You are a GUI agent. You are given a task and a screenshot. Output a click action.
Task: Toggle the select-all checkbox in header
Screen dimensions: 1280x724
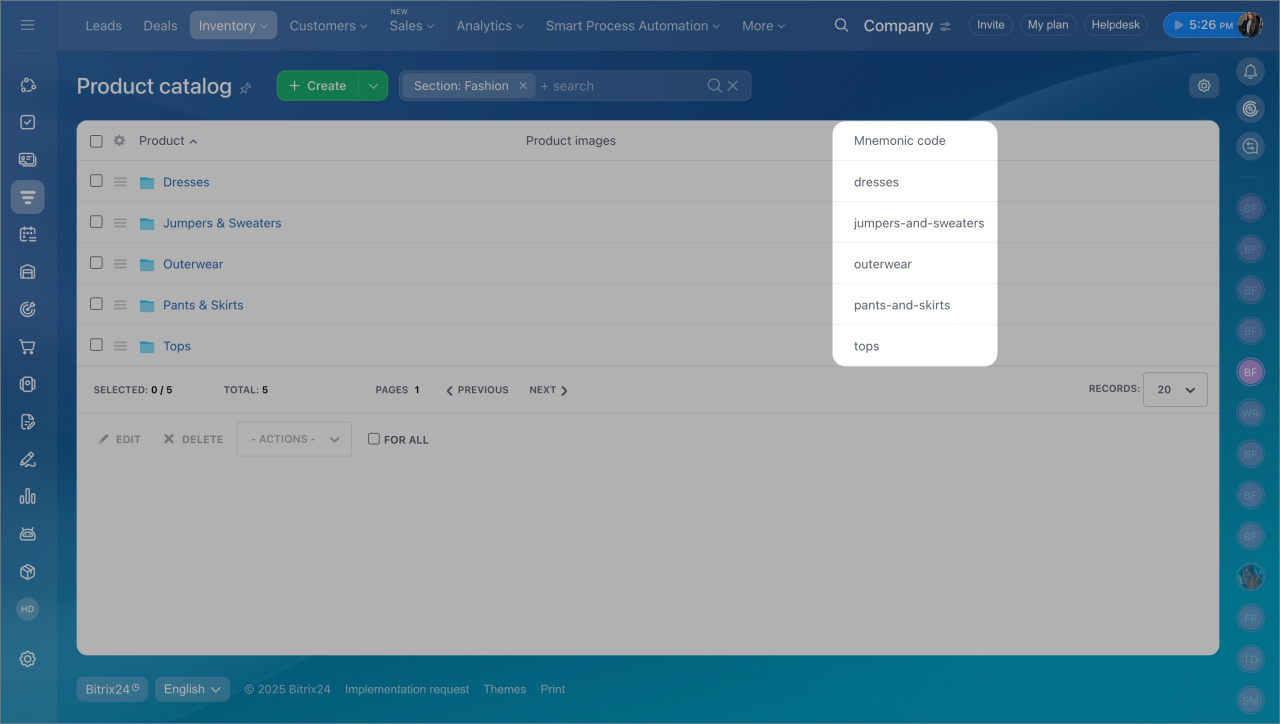click(x=96, y=141)
